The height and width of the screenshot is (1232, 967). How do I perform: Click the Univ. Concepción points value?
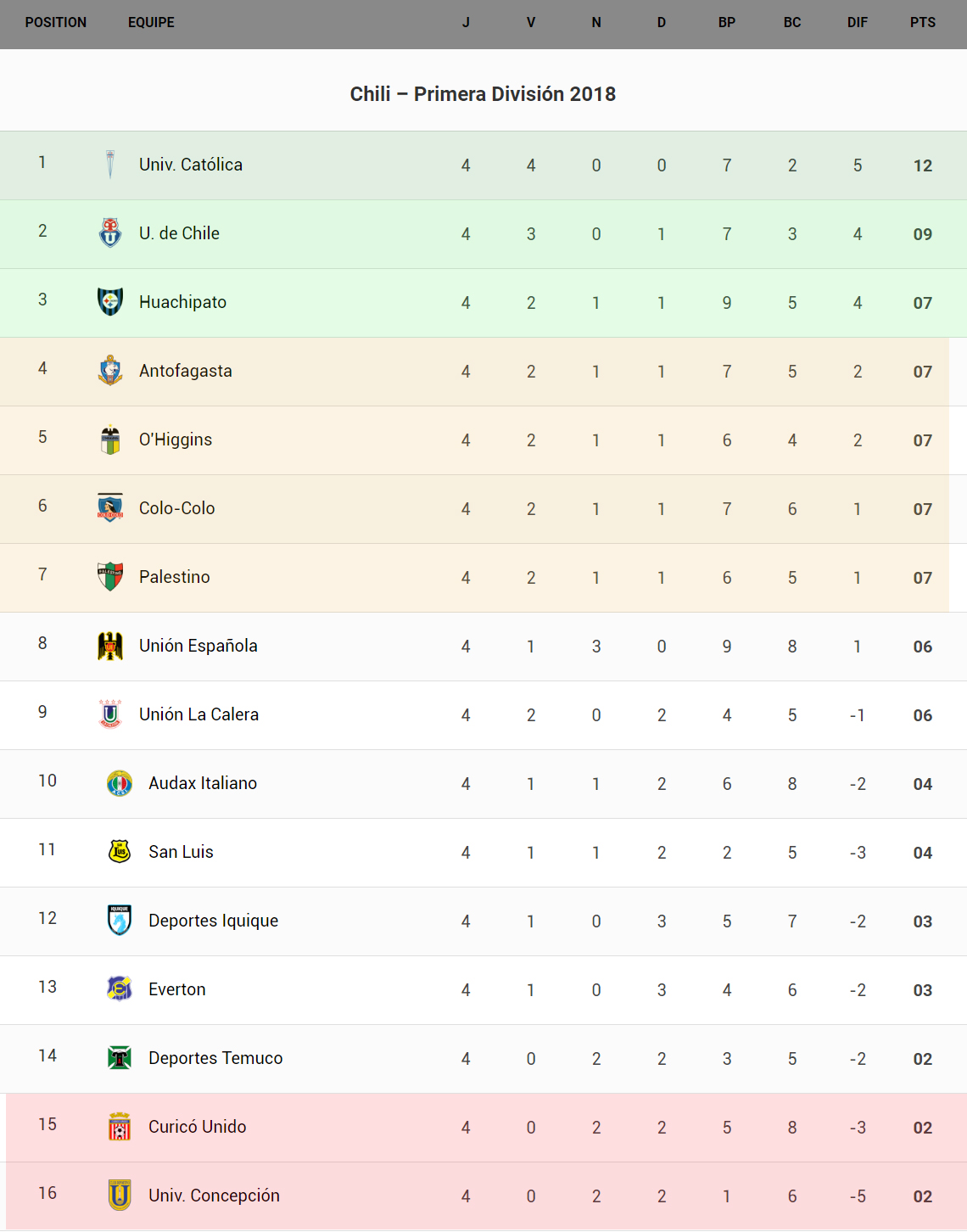point(923,1196)
